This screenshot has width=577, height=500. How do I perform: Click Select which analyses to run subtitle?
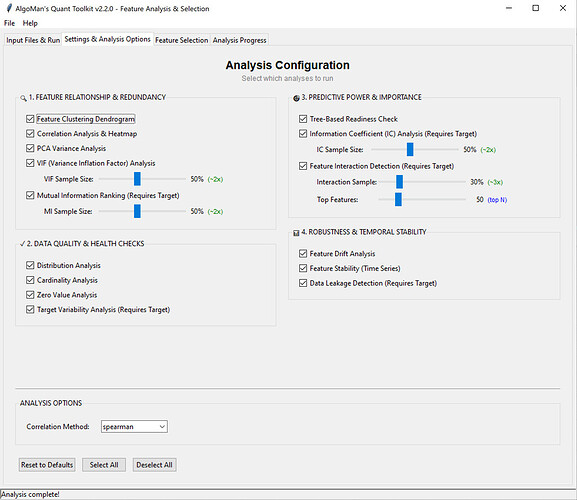coord(287,78)
